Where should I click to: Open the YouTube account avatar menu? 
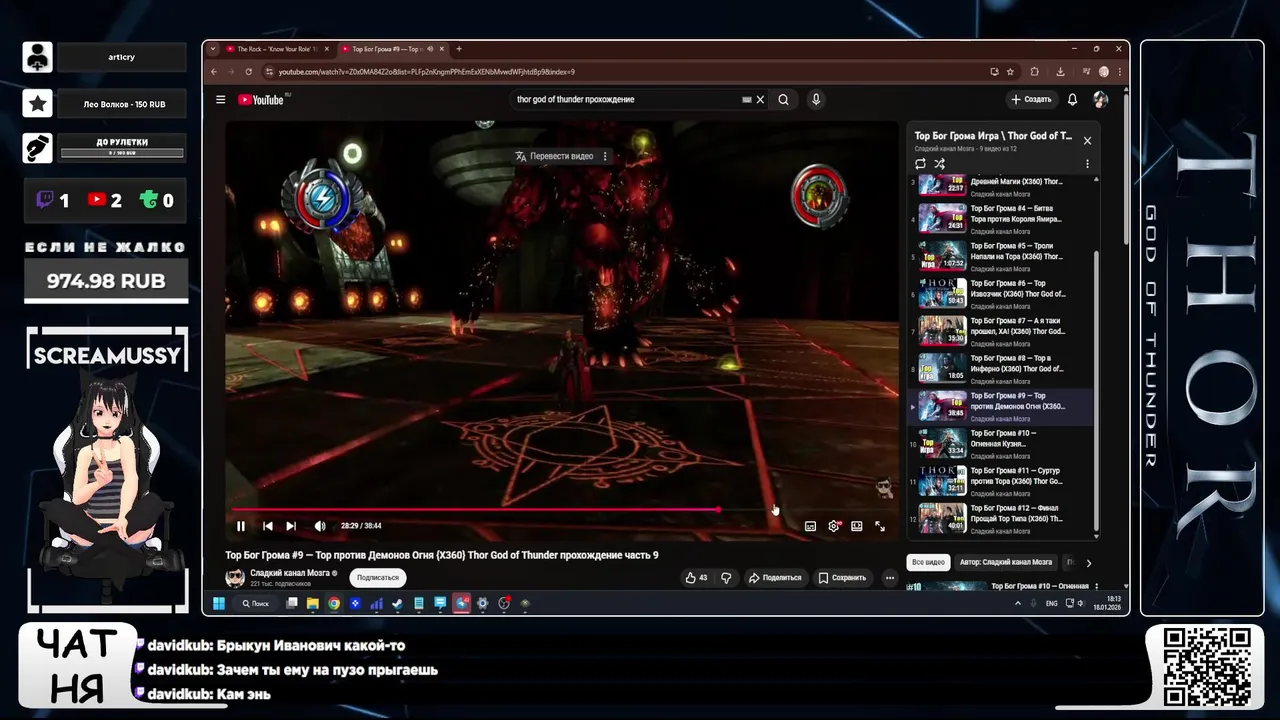(1100, 99)
